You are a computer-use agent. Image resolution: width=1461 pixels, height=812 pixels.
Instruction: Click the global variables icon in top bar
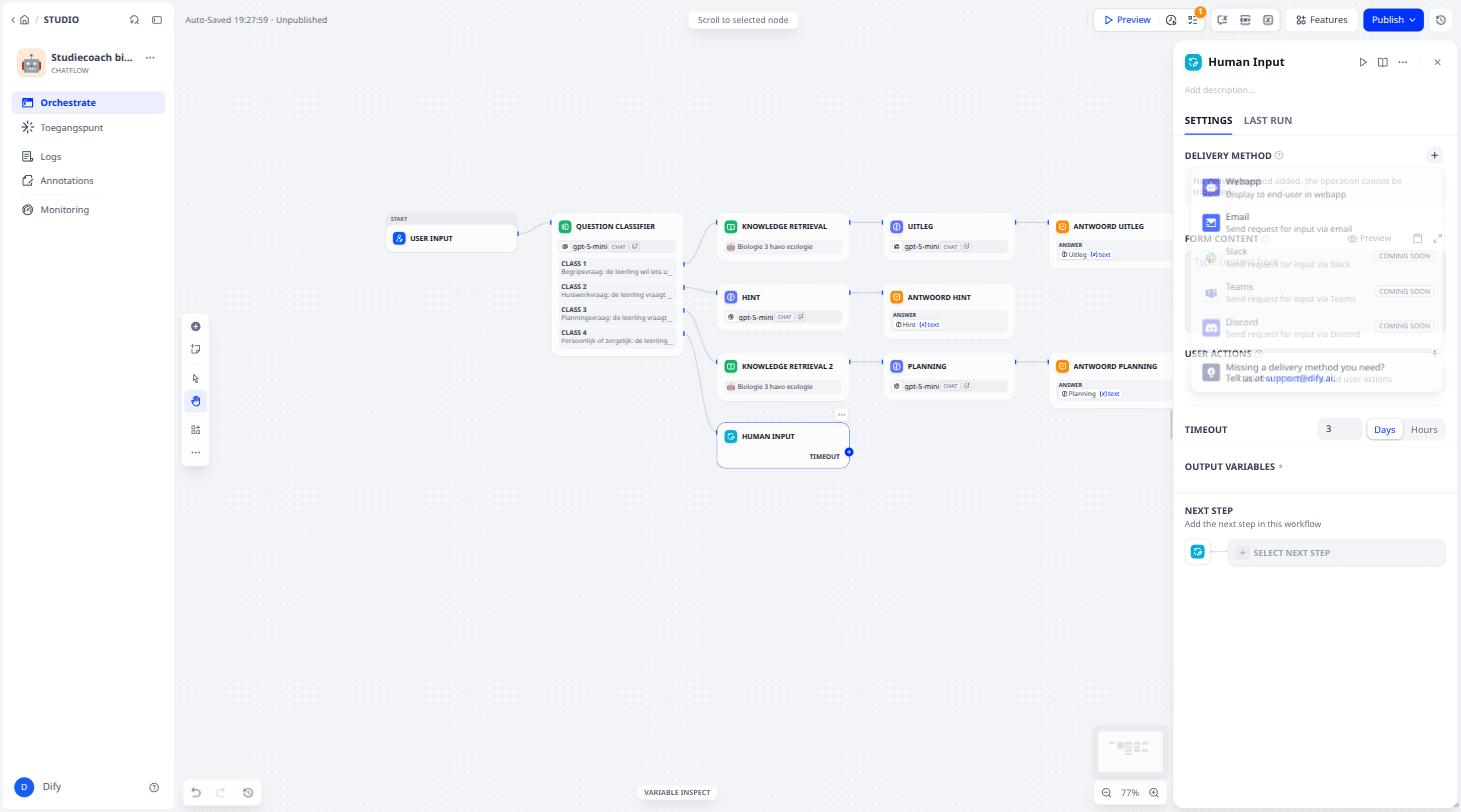click(1268, 20)
